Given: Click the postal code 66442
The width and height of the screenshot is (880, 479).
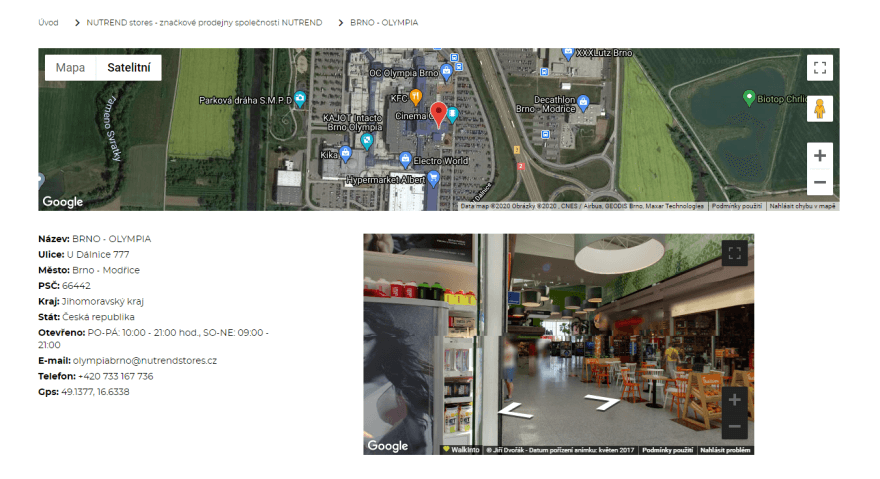Looking at the screenshot, I should tap(76, 286).
